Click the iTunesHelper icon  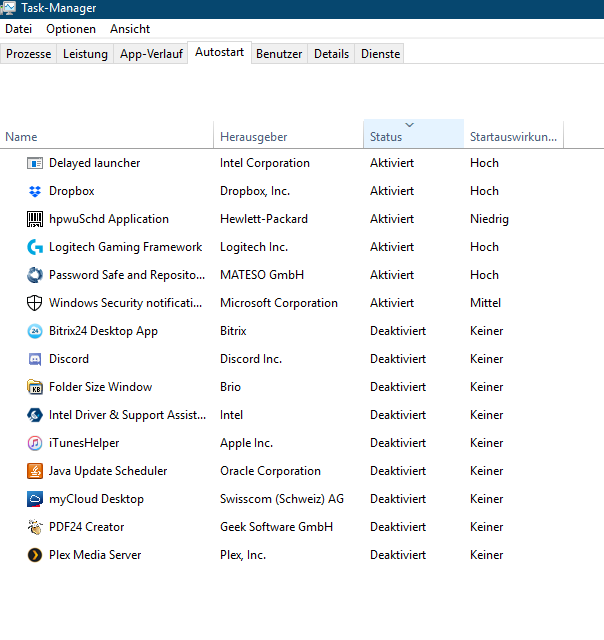point(35,443)
